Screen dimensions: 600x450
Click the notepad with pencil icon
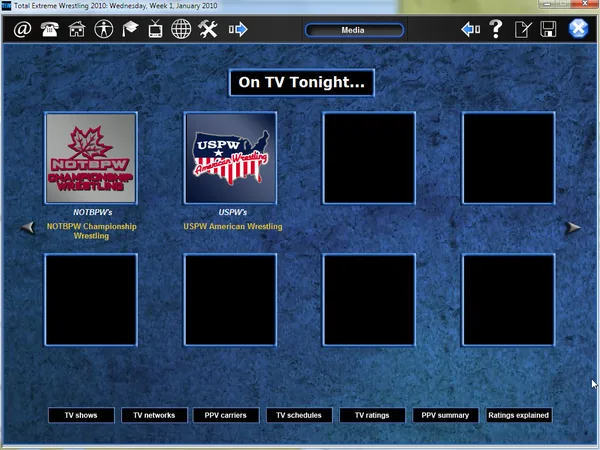pyautogui.click(x=523, y=29)
